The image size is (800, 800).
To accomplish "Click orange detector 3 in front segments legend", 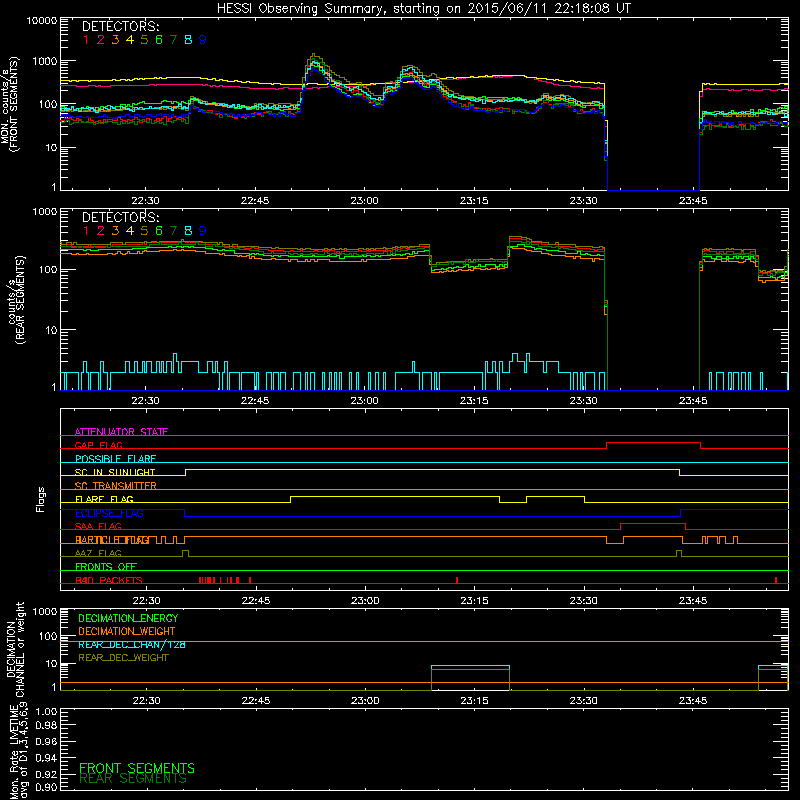I will [x=115, y=40].
